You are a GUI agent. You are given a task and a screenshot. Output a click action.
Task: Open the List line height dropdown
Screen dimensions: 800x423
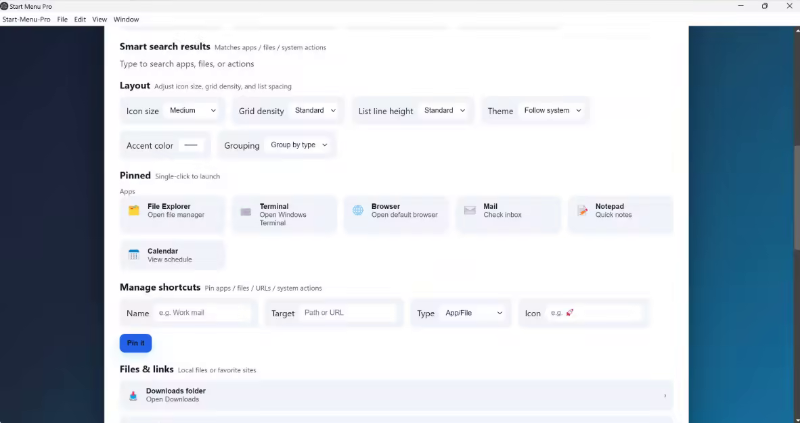click(x=445, y=111)
